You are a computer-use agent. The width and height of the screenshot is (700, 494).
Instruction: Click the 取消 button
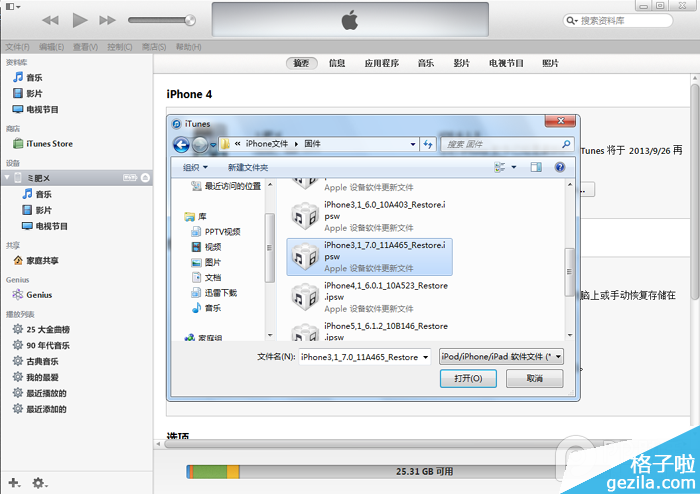point(534,378)
